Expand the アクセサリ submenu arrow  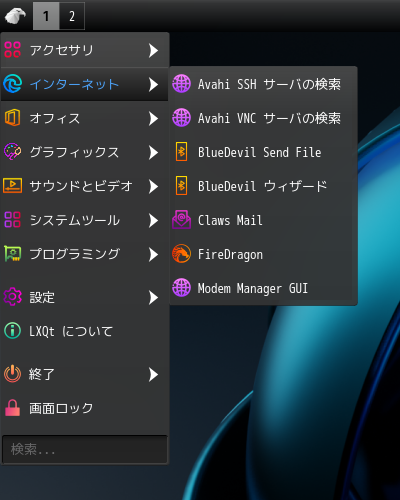point(153,50)
